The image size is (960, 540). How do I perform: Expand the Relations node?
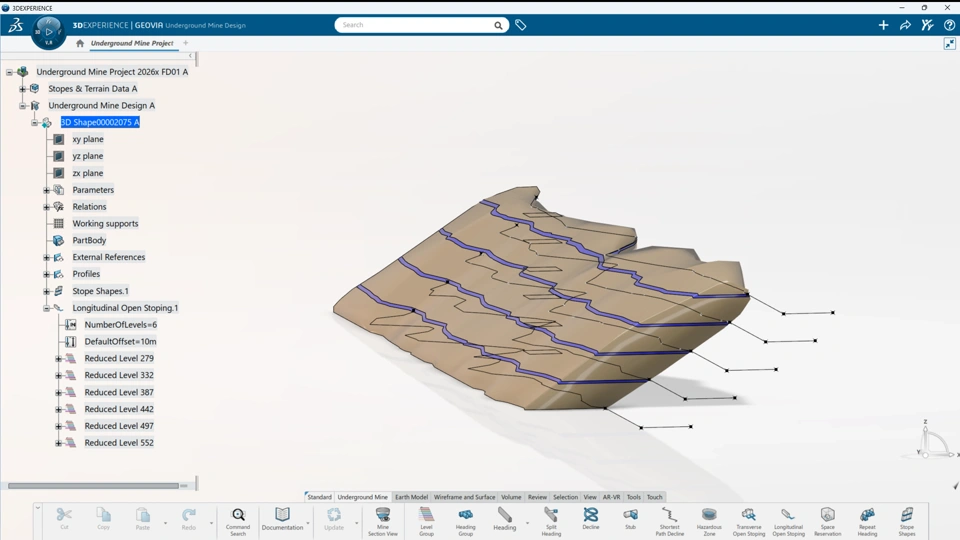[x=47, y=207]
